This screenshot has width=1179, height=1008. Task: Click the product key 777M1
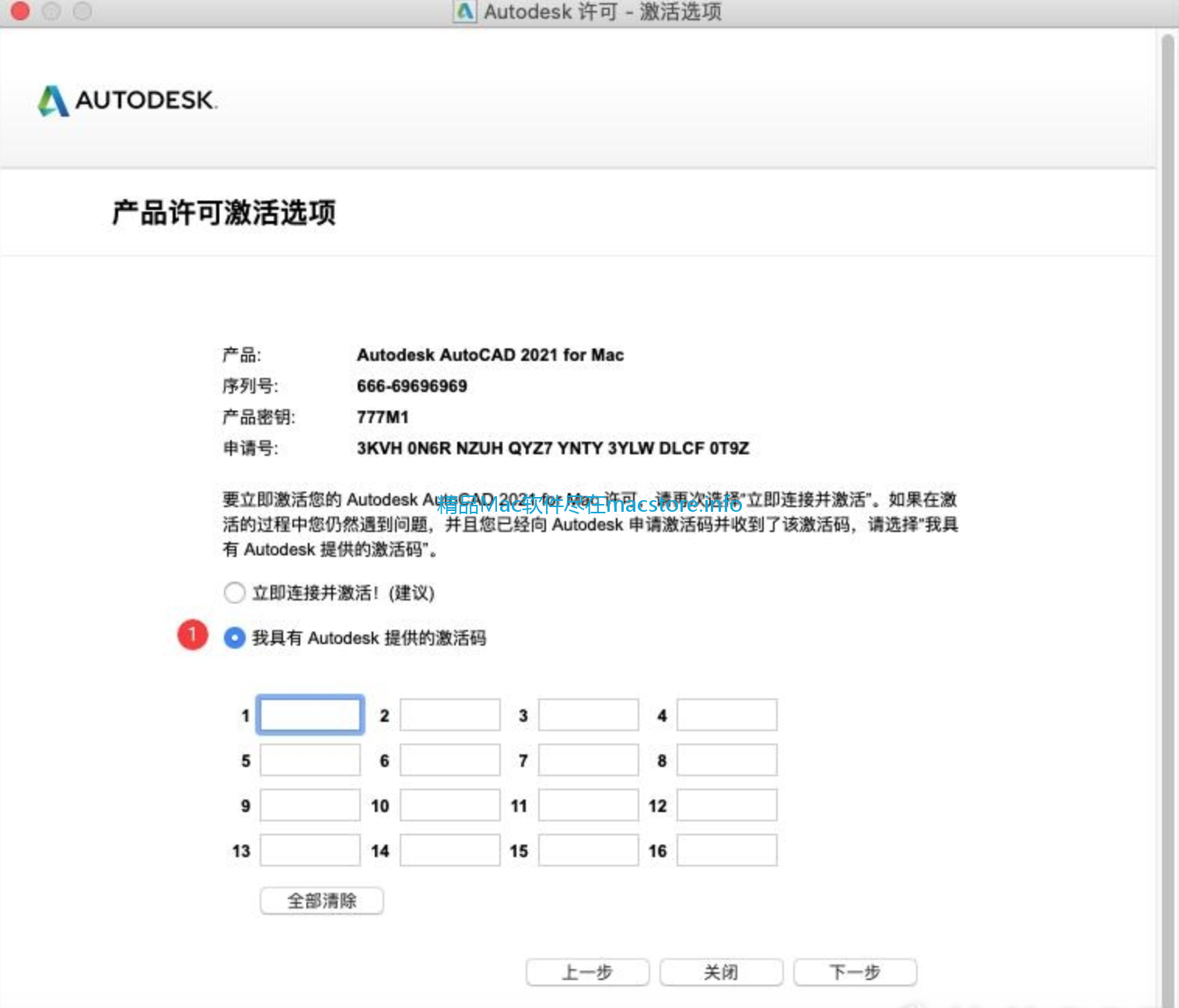(x=383, y=417)
